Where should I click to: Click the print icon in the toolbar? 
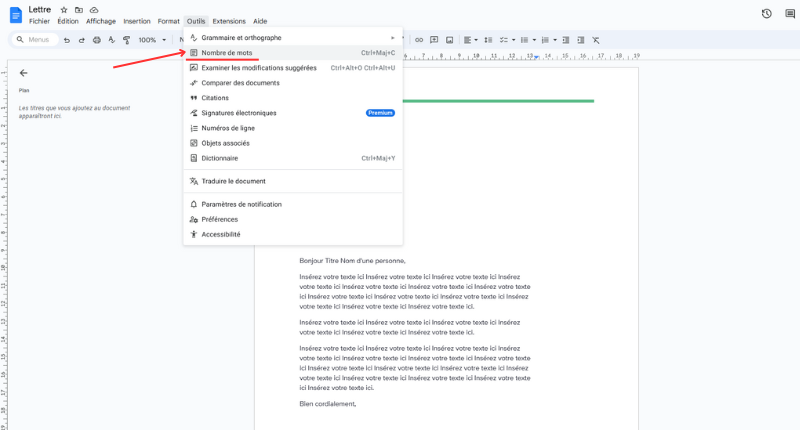click(97, 40)
